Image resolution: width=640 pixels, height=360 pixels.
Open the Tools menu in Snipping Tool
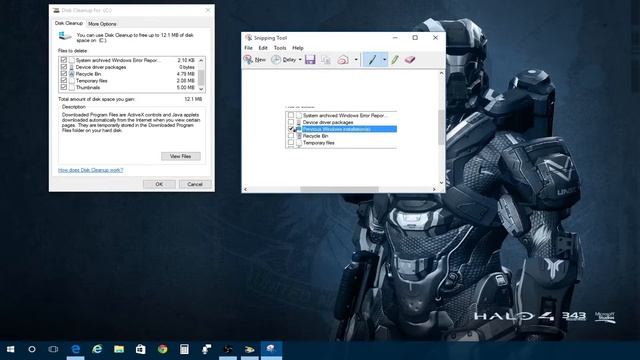280,48
